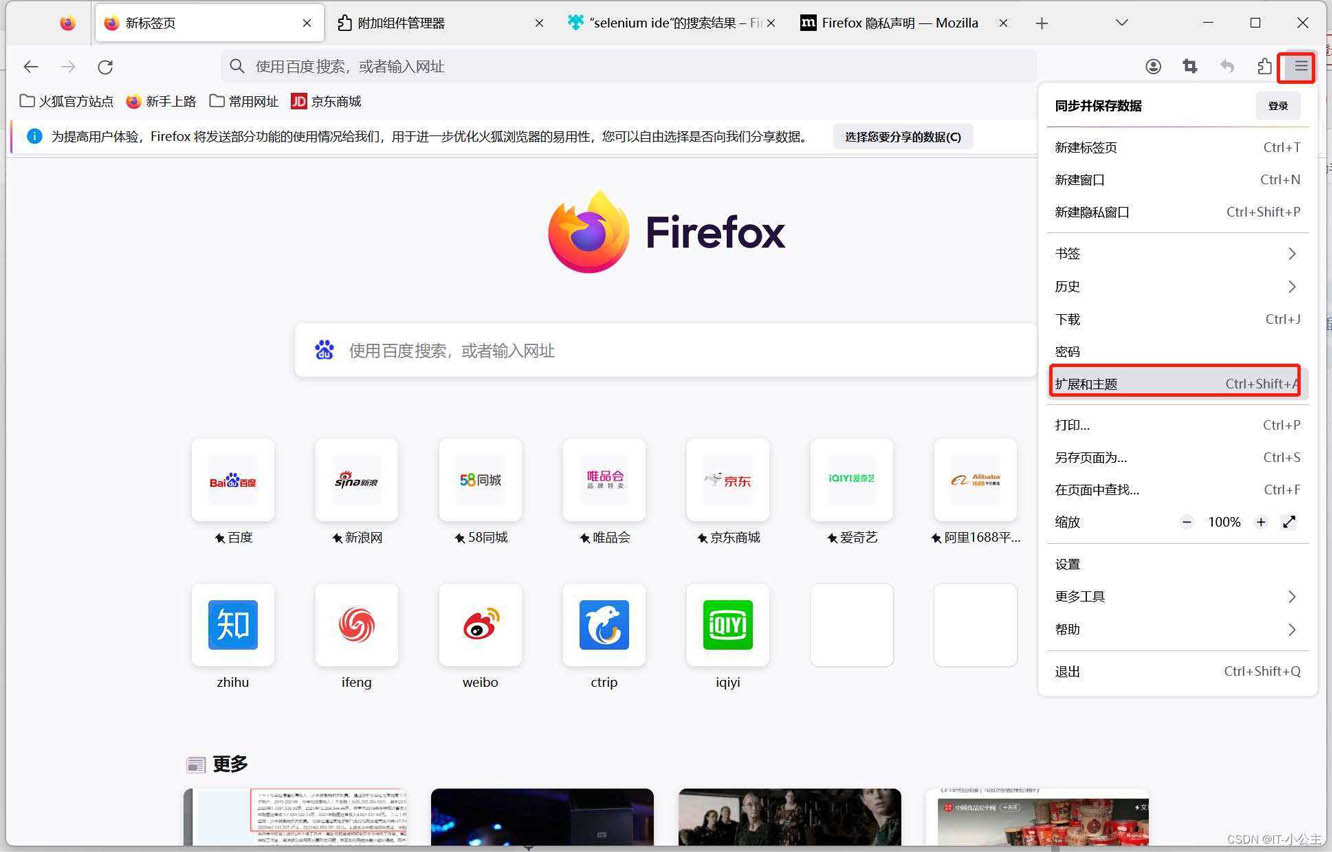The width and height of the screenshot is (1332, 852).
Task: Choose 另存页面为... from the menu
Action: pos(1177,458)
